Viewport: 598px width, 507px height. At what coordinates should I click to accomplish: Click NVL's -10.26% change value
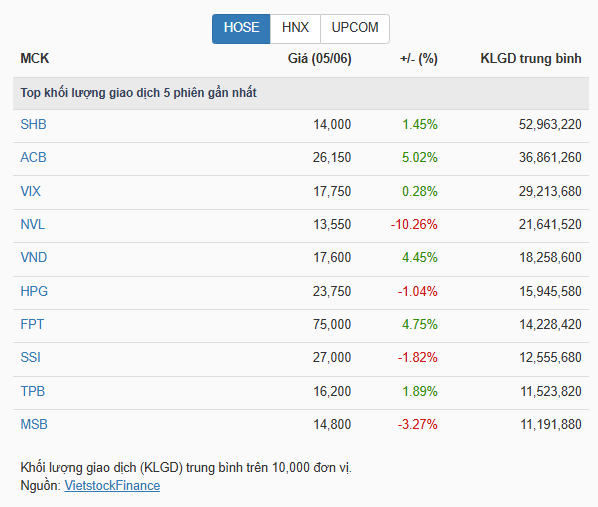coord(414,224)
